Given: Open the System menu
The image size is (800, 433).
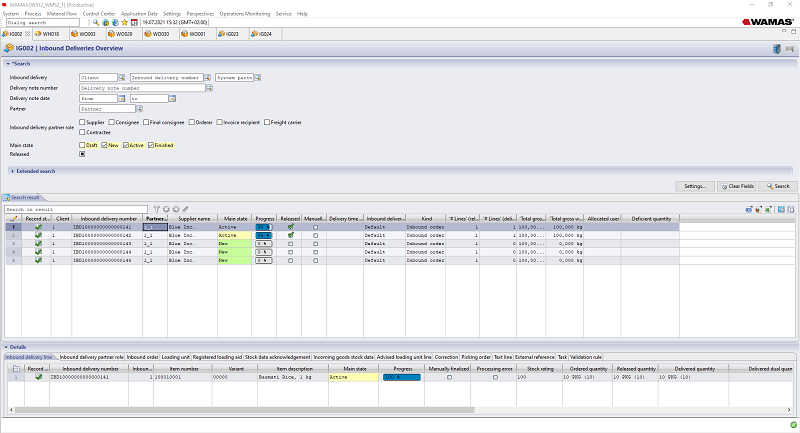Looking at the screenshot, I should pyautogui.click(x=11, y=14).
